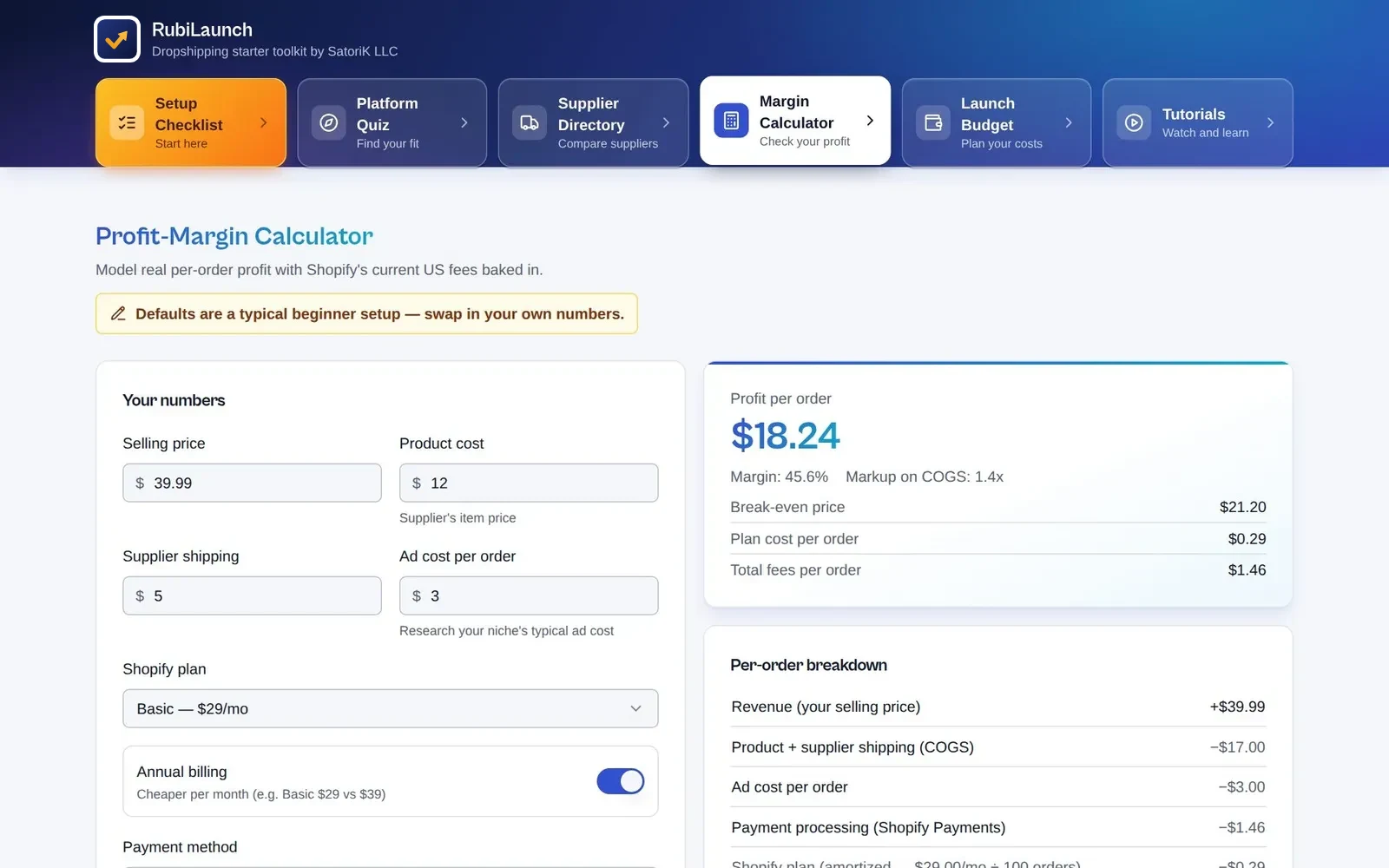Click the Break-even price $21.20 value
This screenshot has height=868, width=1389.
tap(1242, 507)
